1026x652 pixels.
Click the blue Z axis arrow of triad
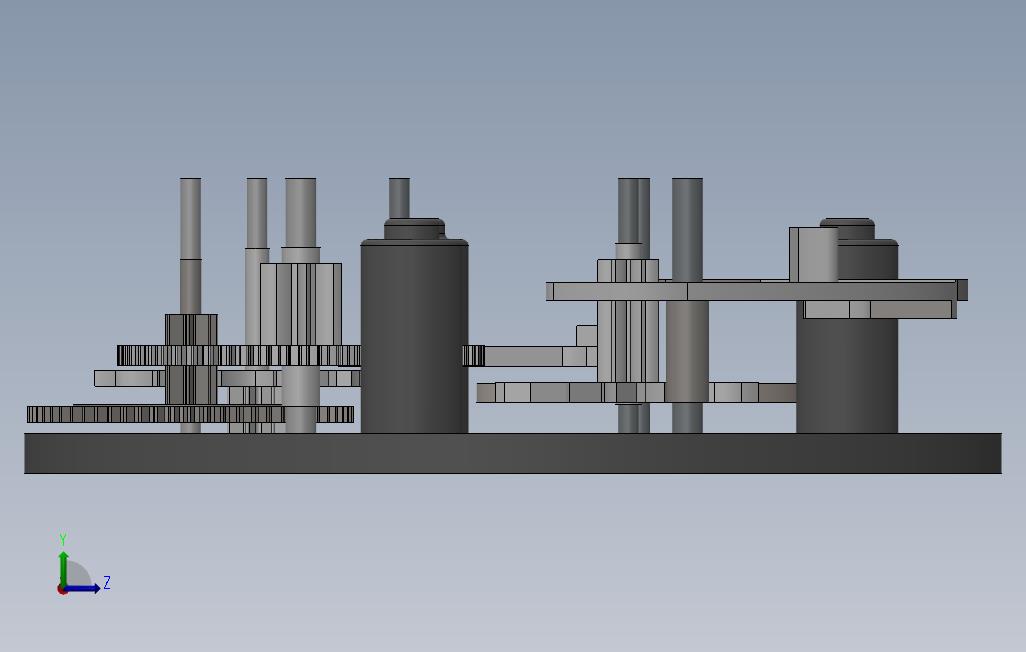[82, 589]
